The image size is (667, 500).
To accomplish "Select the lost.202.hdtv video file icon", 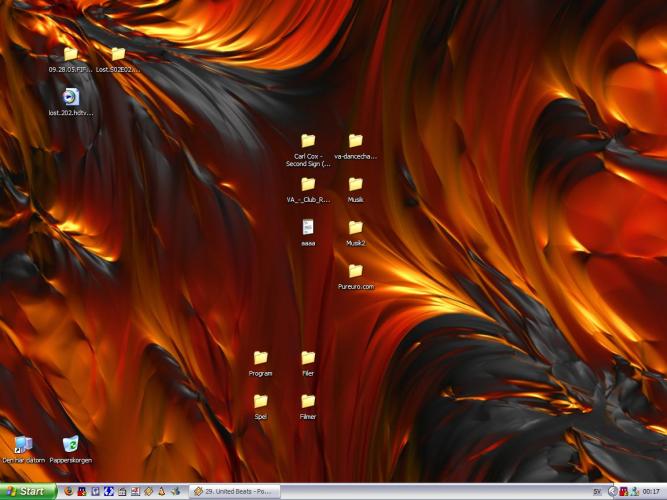I will click(x=70, y=97).
